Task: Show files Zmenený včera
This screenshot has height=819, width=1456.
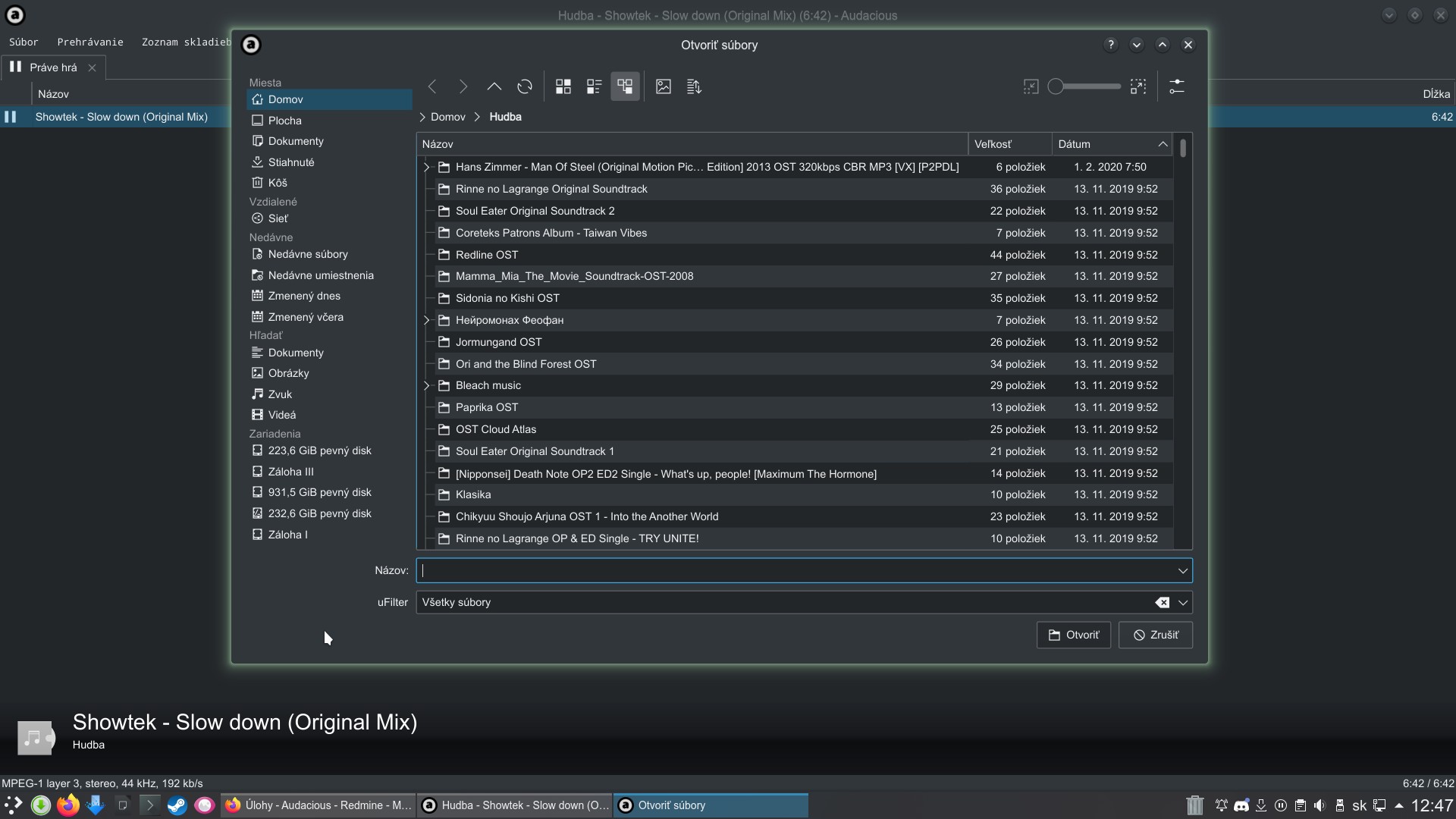Action: (x=329, y=317)
